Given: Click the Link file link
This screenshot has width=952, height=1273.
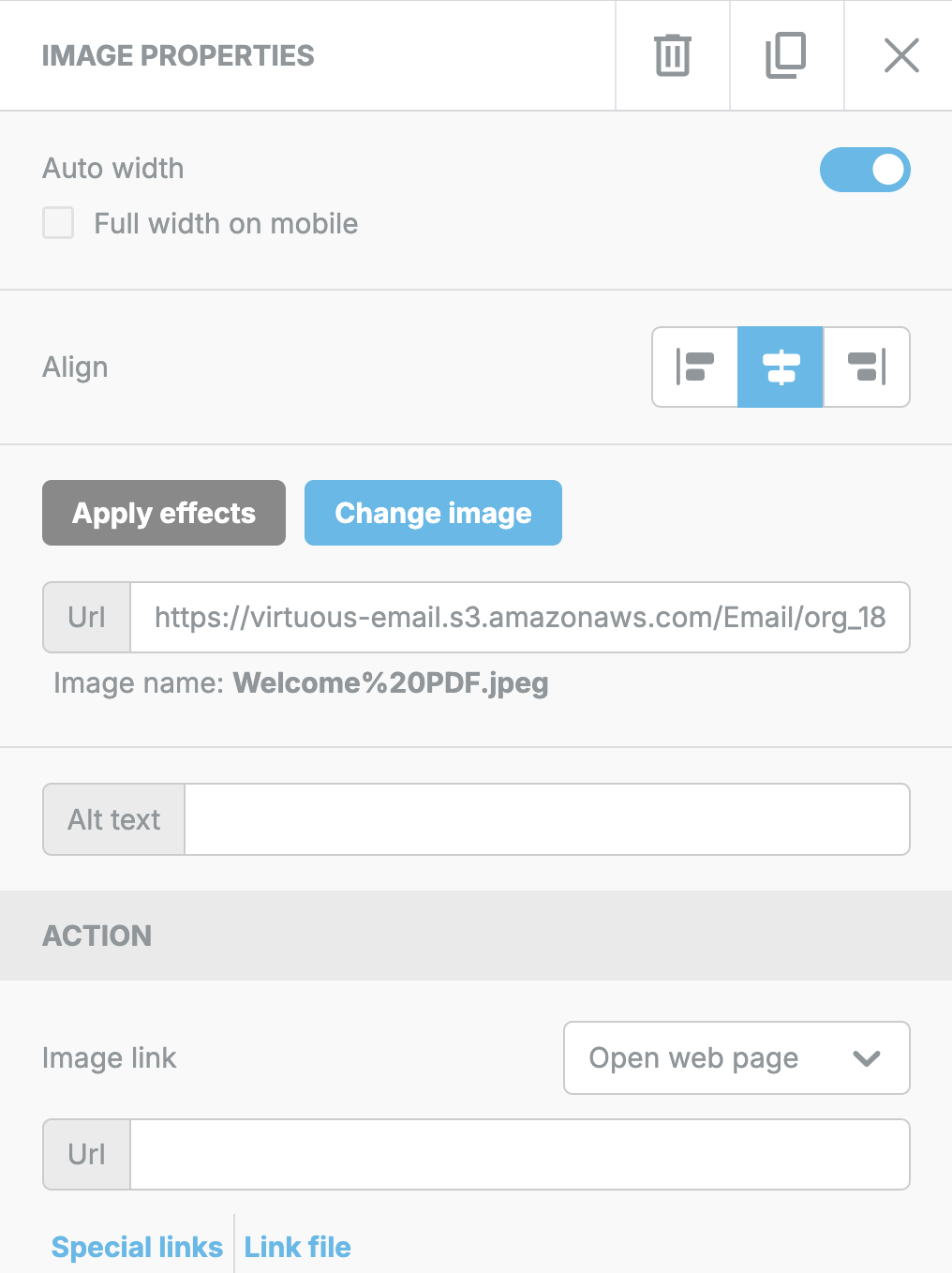Looking at the screenshot, I should (297, 1247).
